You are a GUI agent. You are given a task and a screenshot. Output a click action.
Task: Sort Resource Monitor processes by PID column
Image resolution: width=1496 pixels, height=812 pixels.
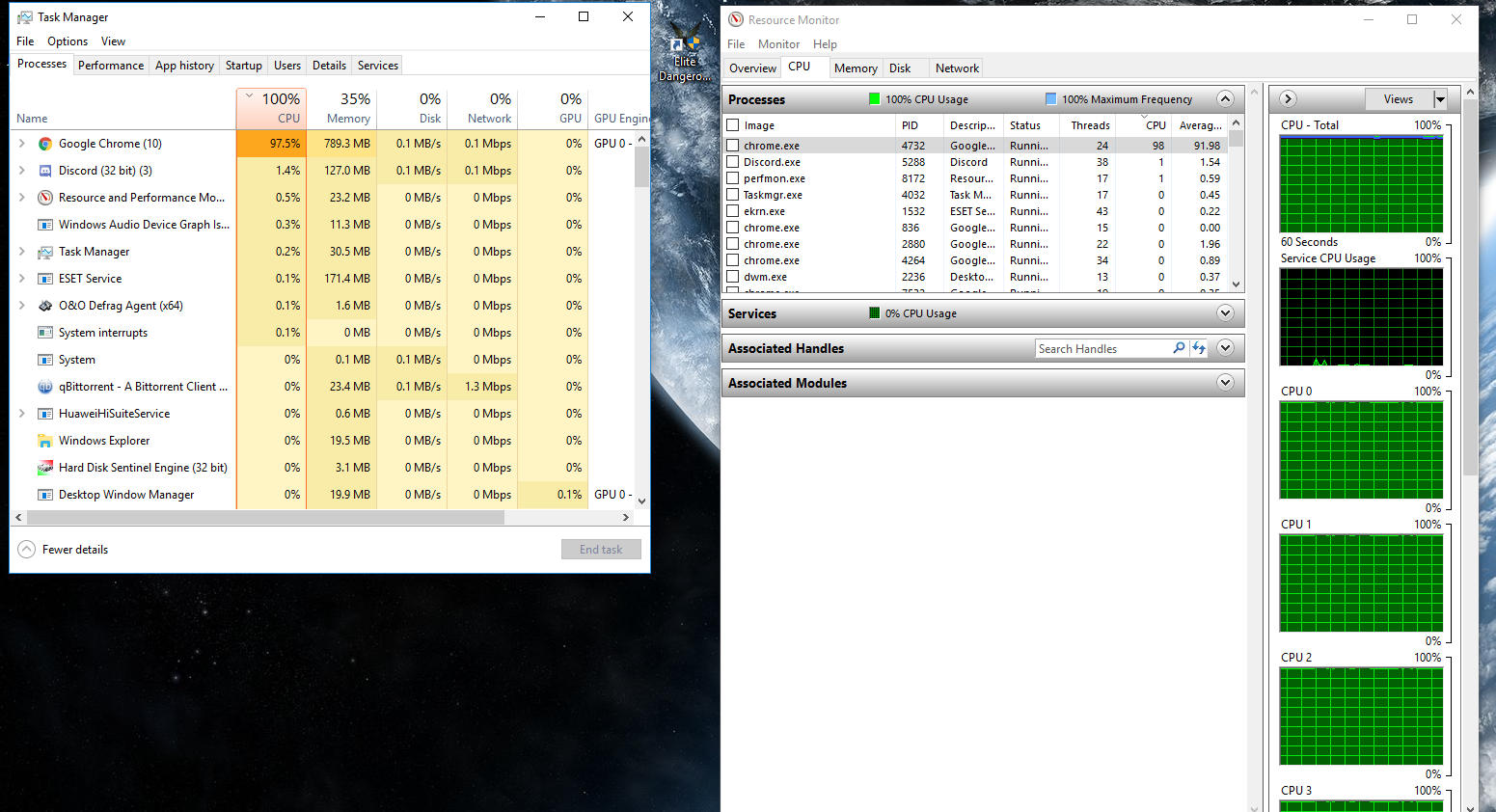click(919, 125)
